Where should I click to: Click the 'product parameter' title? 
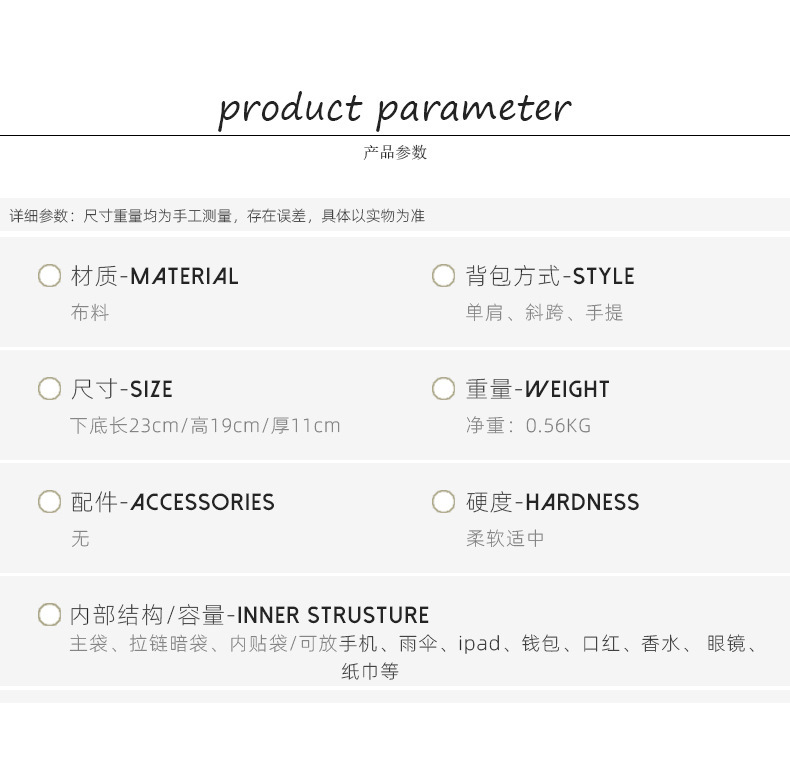pos(395,107)
